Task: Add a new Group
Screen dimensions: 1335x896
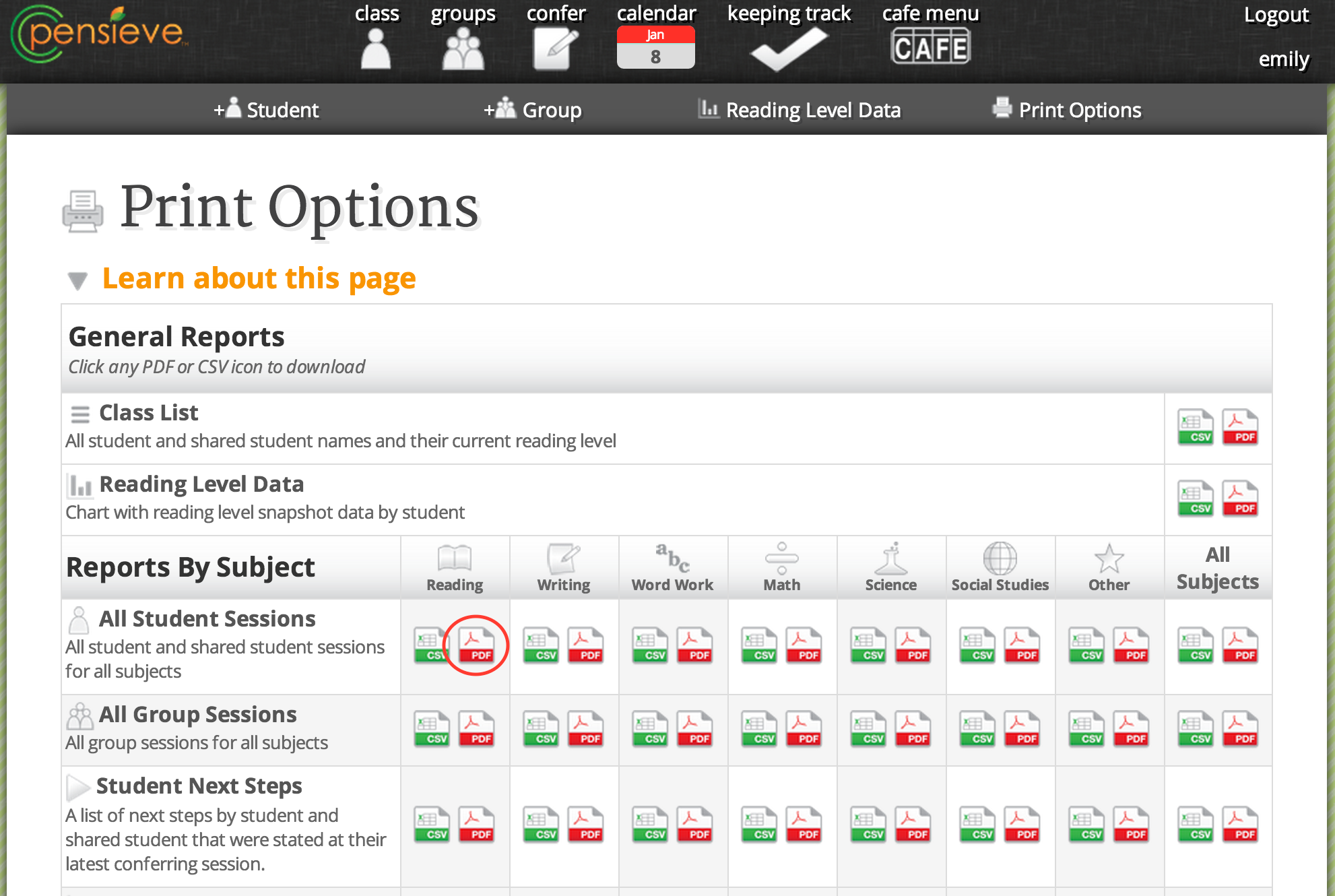Action: (x=532, y=109)
